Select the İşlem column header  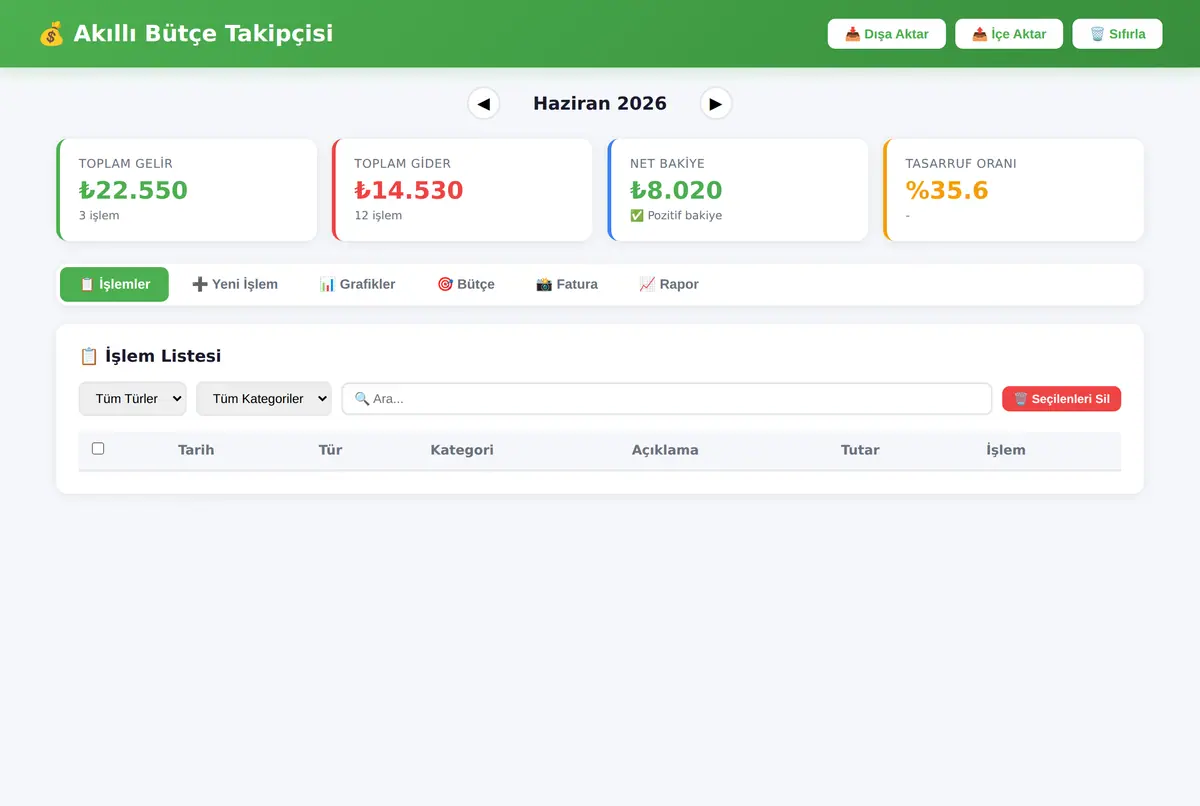1006,450
